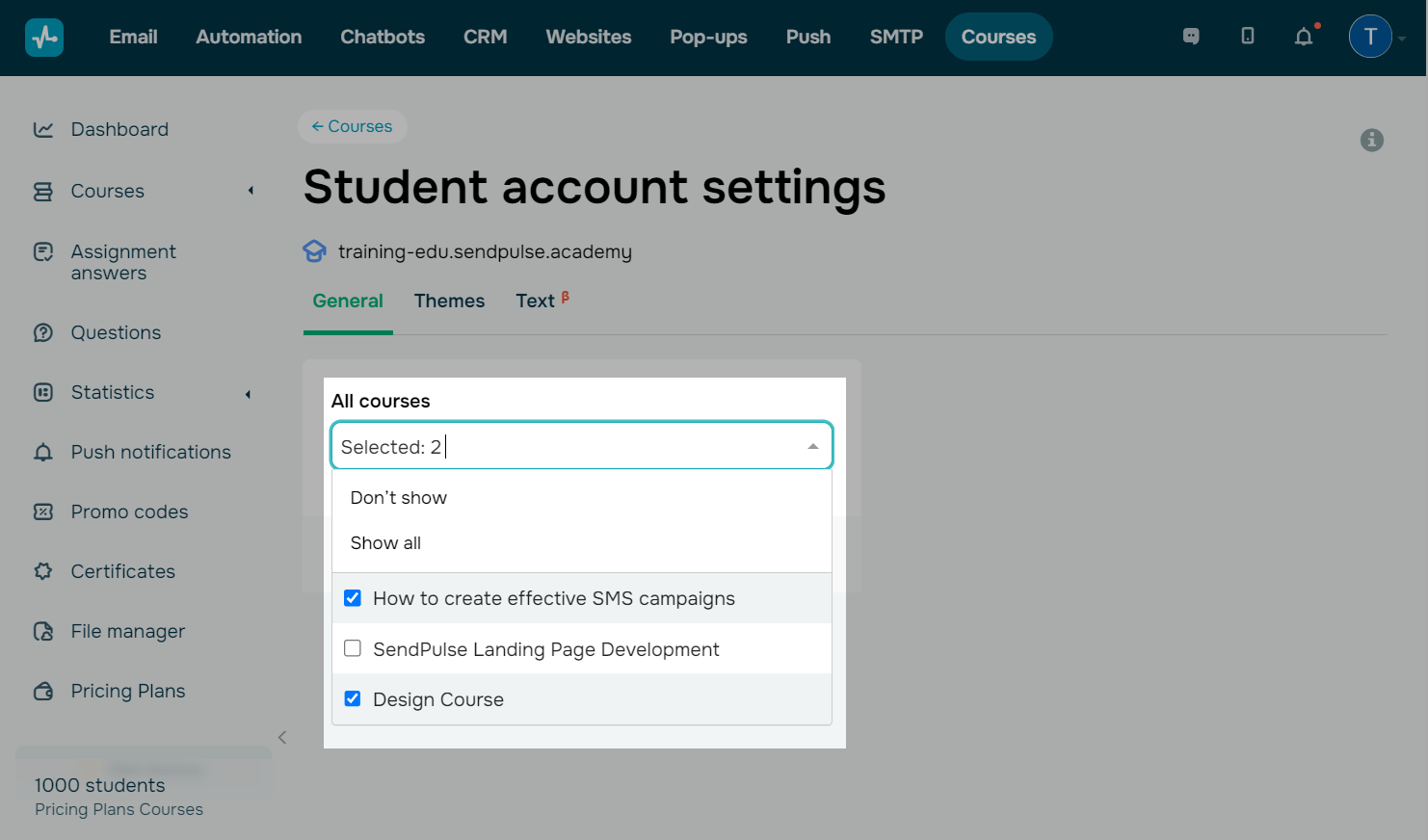Screen dimensions: 1428x840
Task: Go back via the Courses link
Action: [352, 126]
